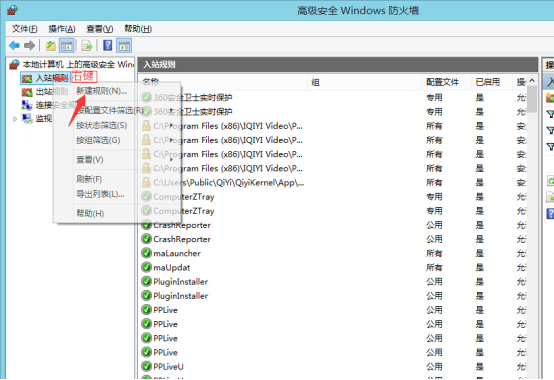Viewport: 554px width, 380px height.
Task: Open the 查看(V) context menu submenu
Action: click(90, 160)
